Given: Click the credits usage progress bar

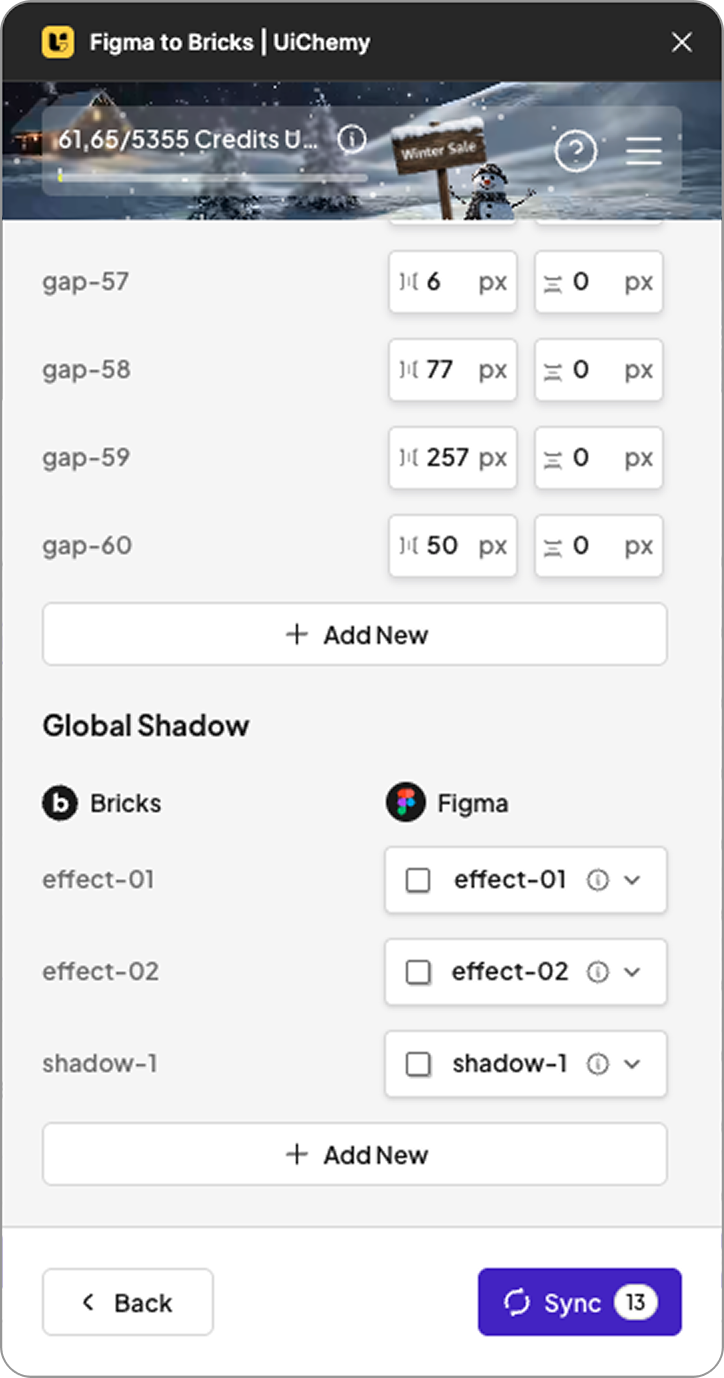Looking at the screenshot, I should [212, 178].
